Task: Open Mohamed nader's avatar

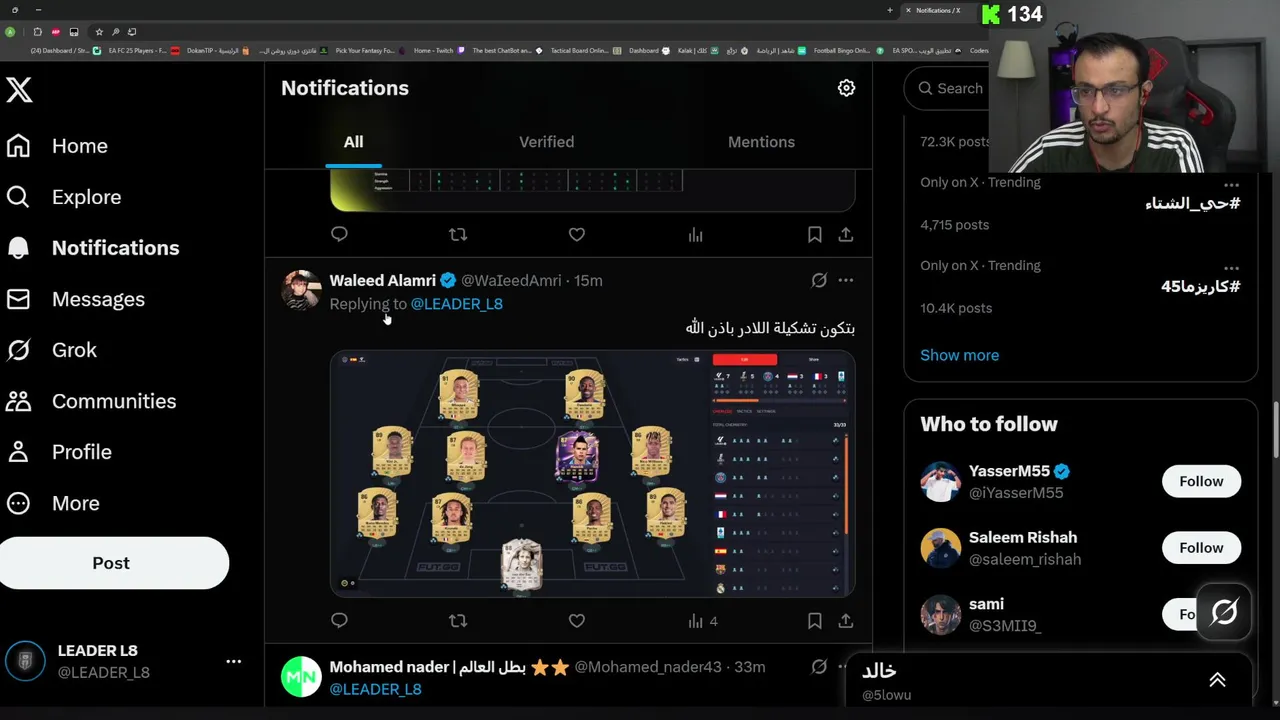Action: point(301,677)
